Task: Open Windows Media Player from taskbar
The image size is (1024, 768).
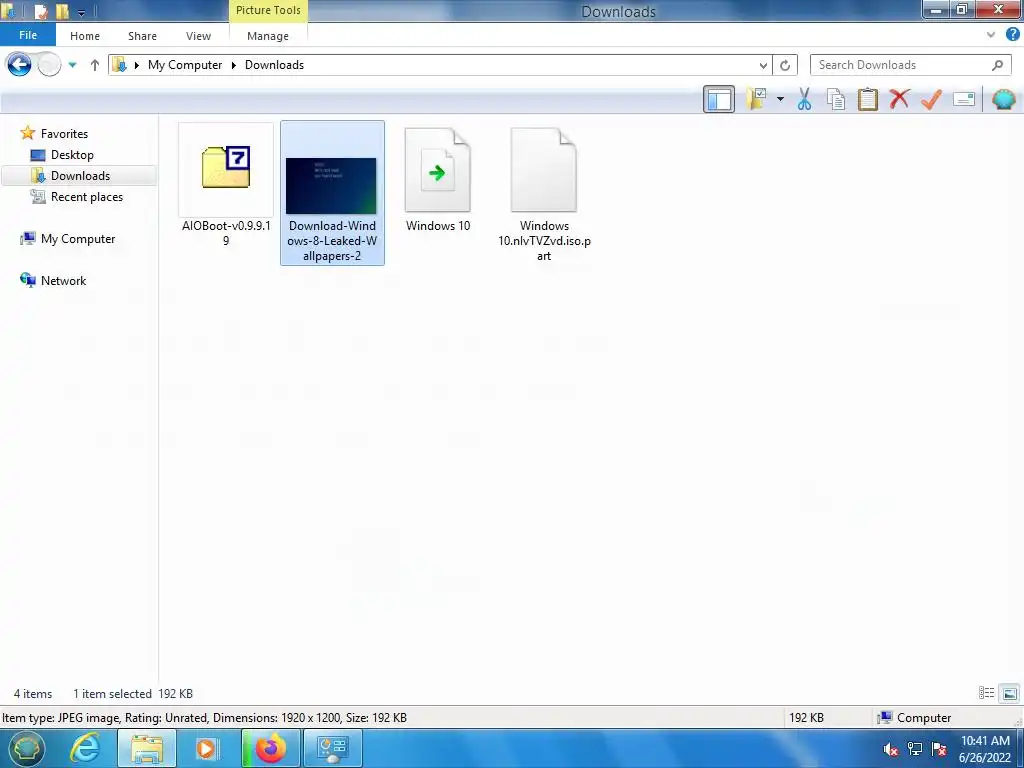Action: pos(206,748)
